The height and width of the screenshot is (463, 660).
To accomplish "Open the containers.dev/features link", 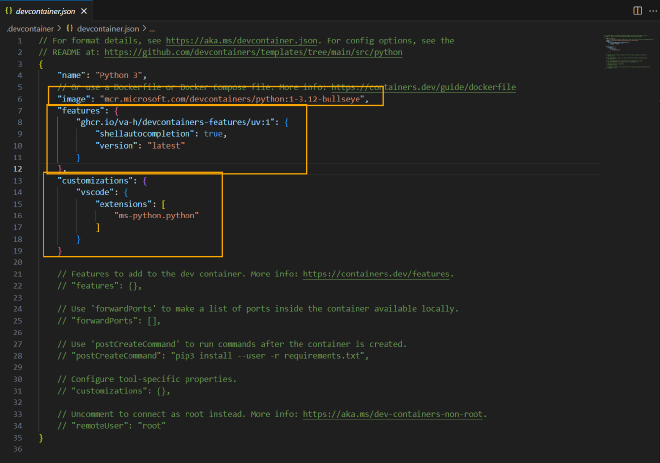I will (376, 274).
